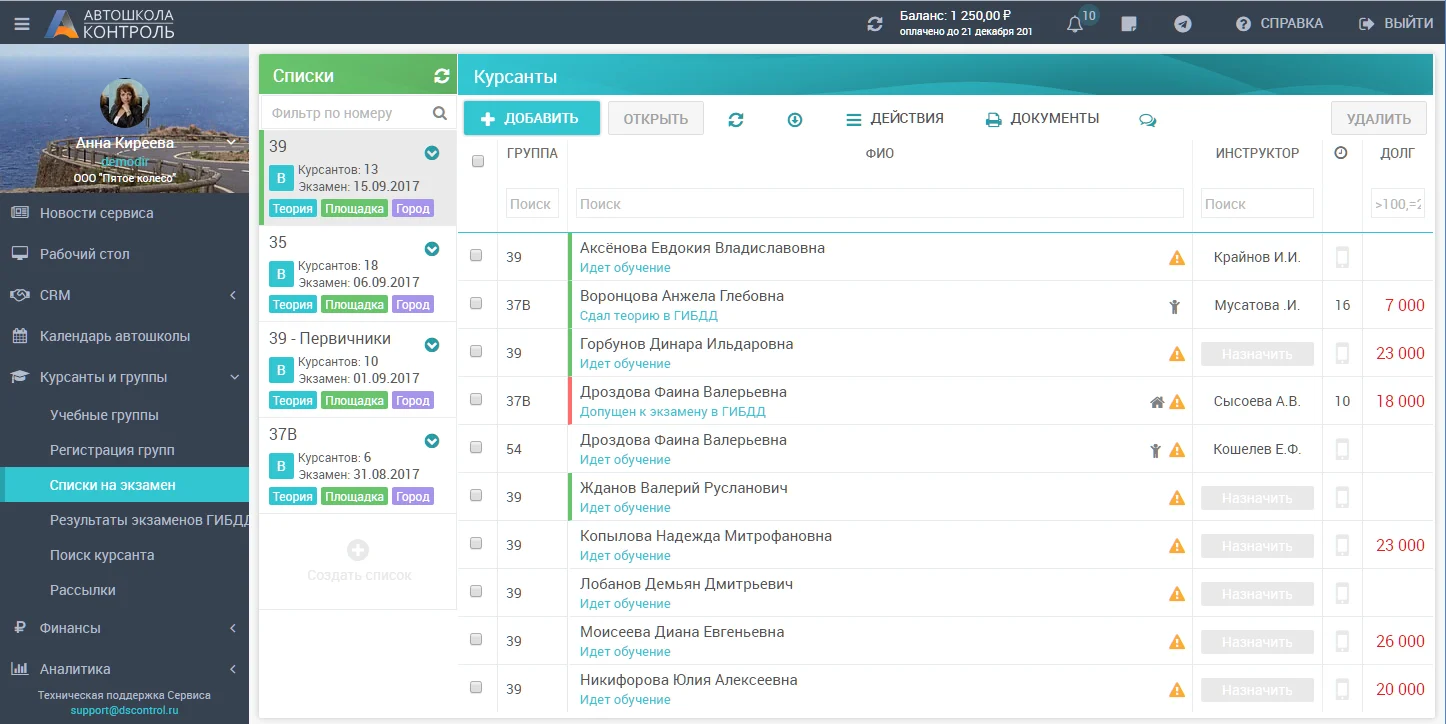Open the chat bubbles icon in toolbar

(1147, 119)
